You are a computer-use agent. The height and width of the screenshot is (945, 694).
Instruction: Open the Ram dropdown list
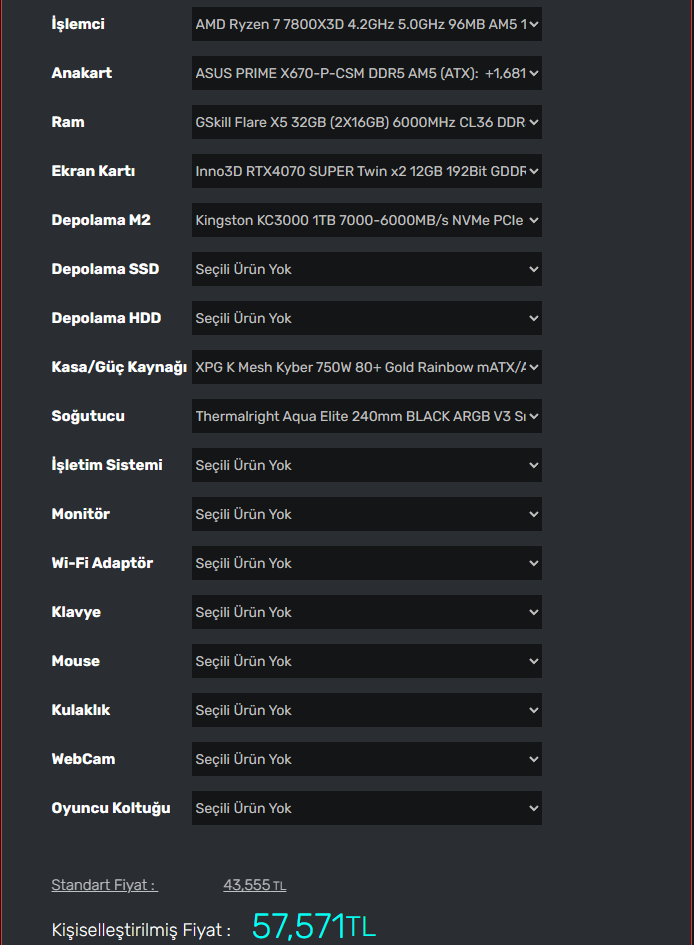[366, 122]
